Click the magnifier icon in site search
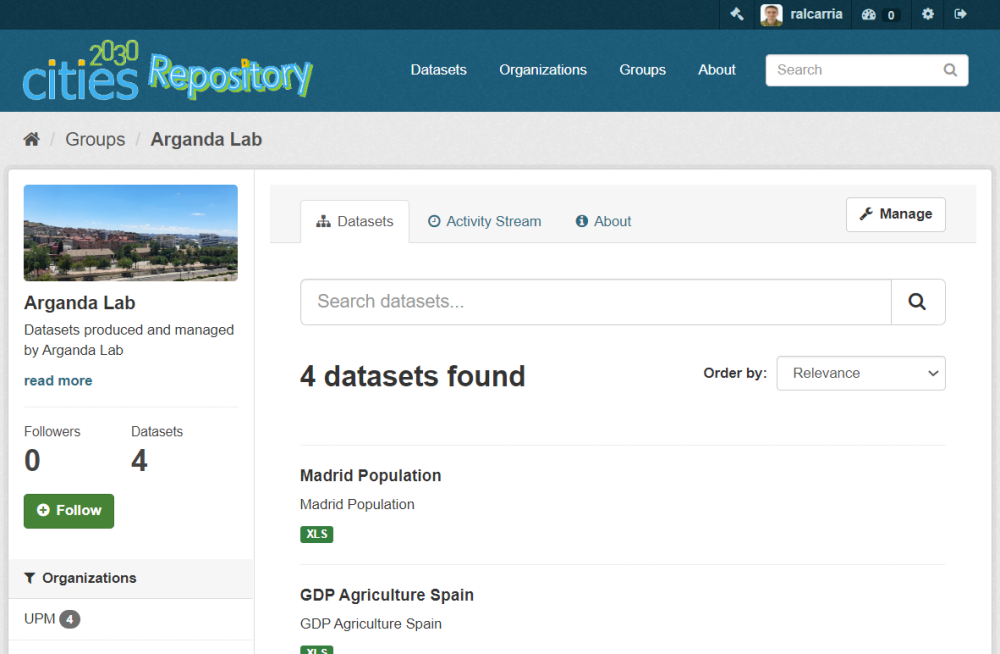Image resolution: width=1000 pixels, height=654 pixels. point(950,70)
